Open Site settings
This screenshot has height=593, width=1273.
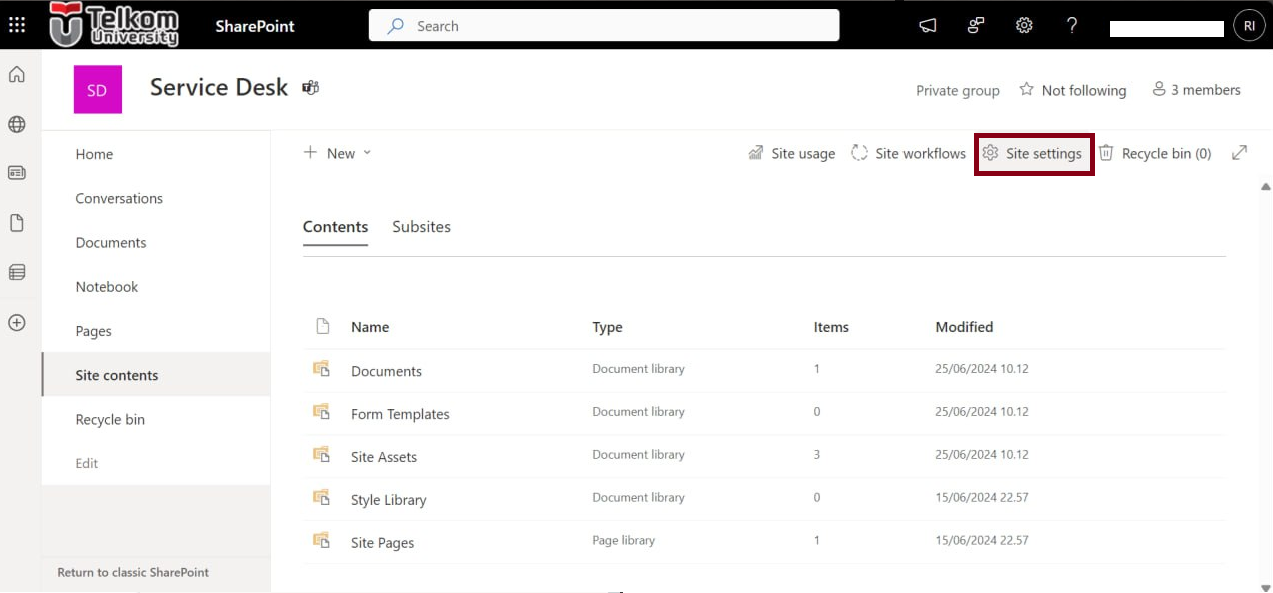click(1033, 154)
